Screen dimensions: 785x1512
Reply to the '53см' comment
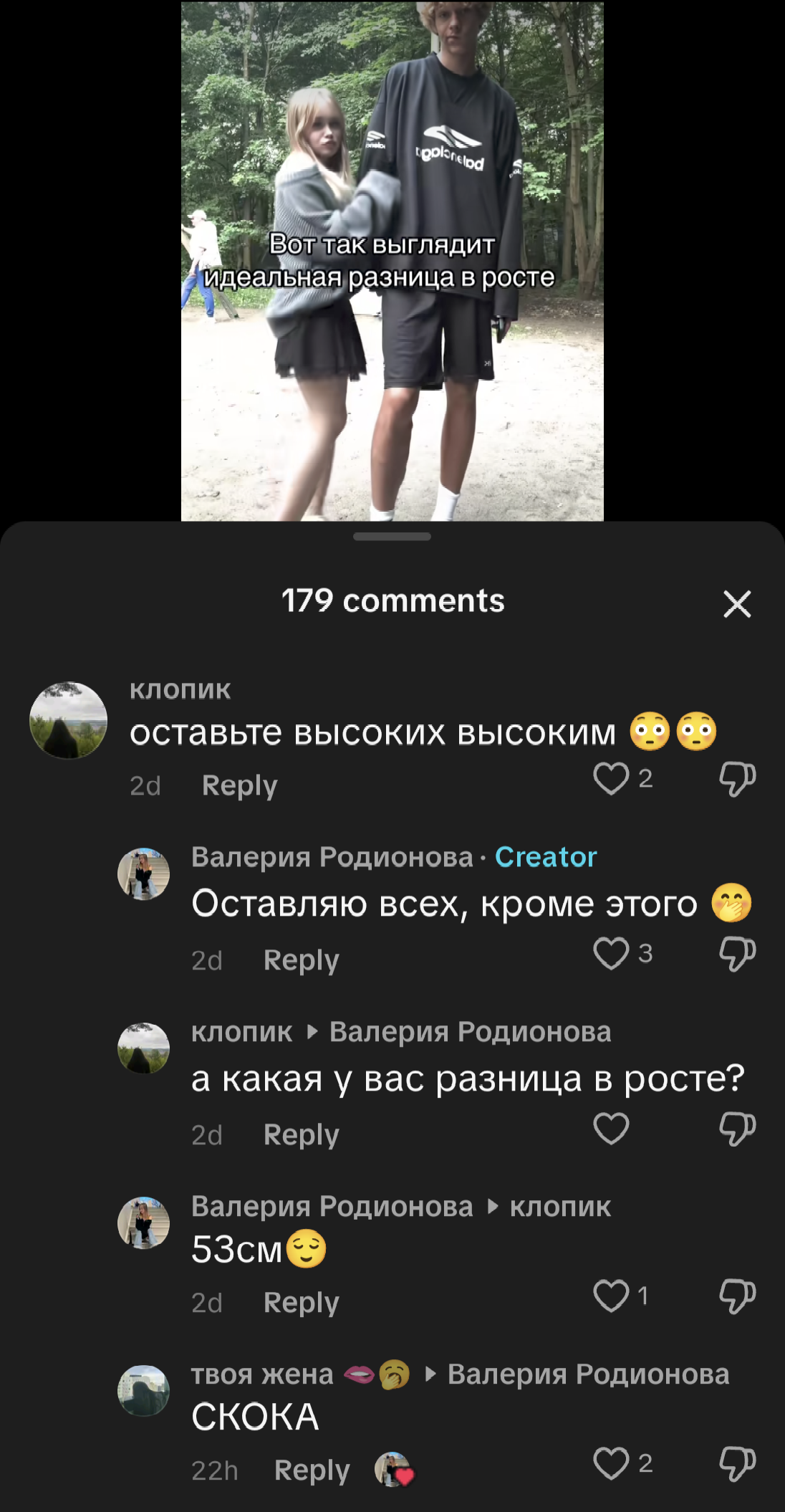click(x=301, y=1303)
